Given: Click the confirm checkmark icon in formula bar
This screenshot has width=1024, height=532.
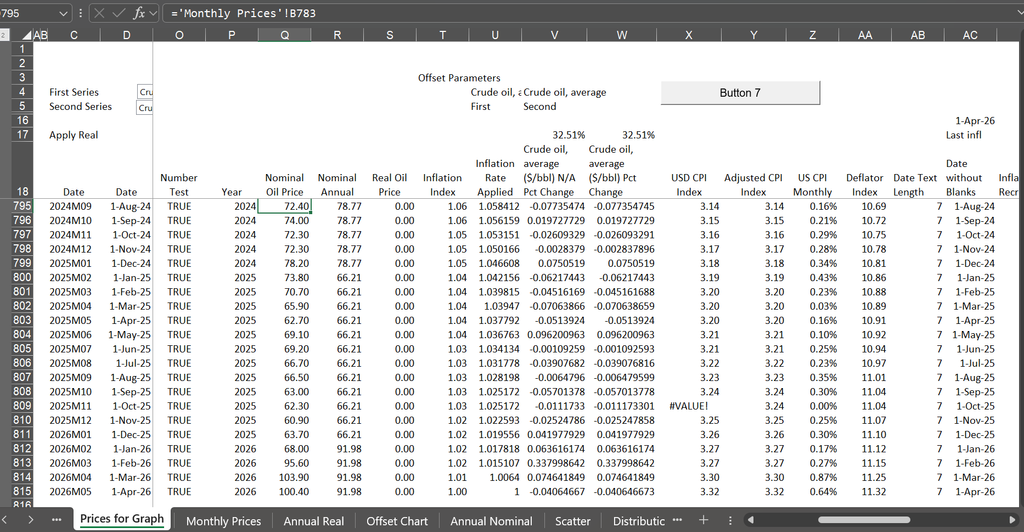Looking at the screenshot, I should tap(118, 13).
